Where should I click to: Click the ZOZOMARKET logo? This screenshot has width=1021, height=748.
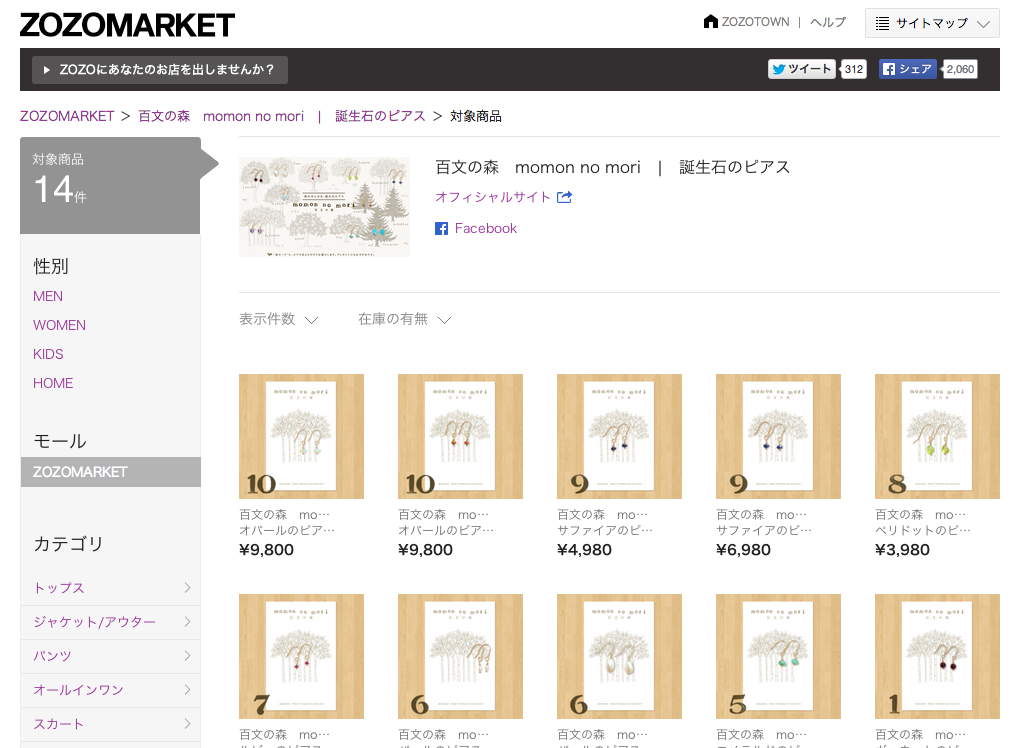click(127, 25)
